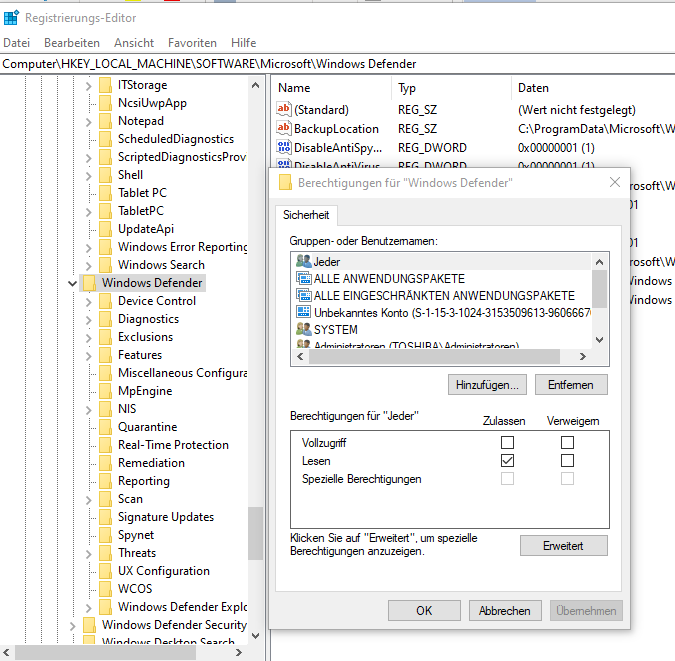This screenshot has height=661, width=675.
Task: Expand the Threats tree node
Action: pos(88,553)
